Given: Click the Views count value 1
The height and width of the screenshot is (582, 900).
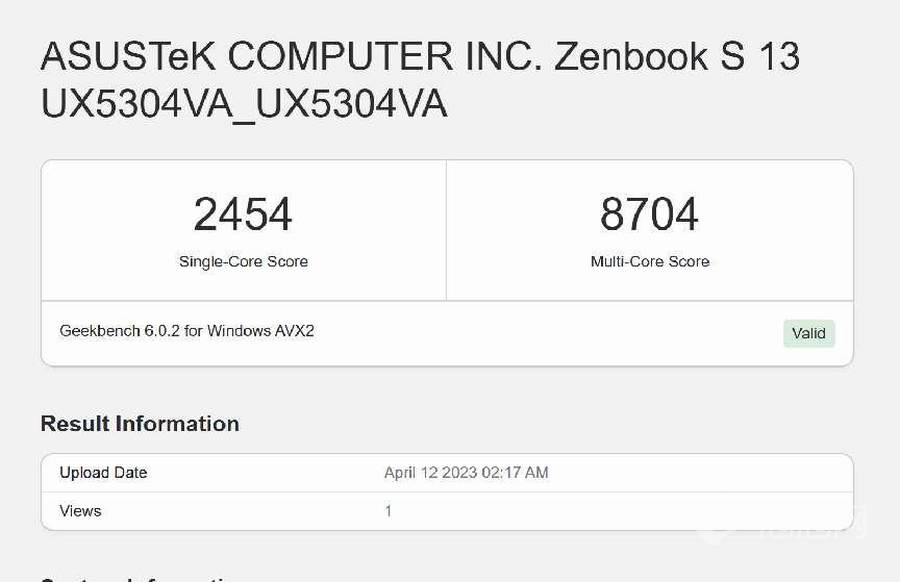Looking at the screenshot, I should [x=389, y=511].
